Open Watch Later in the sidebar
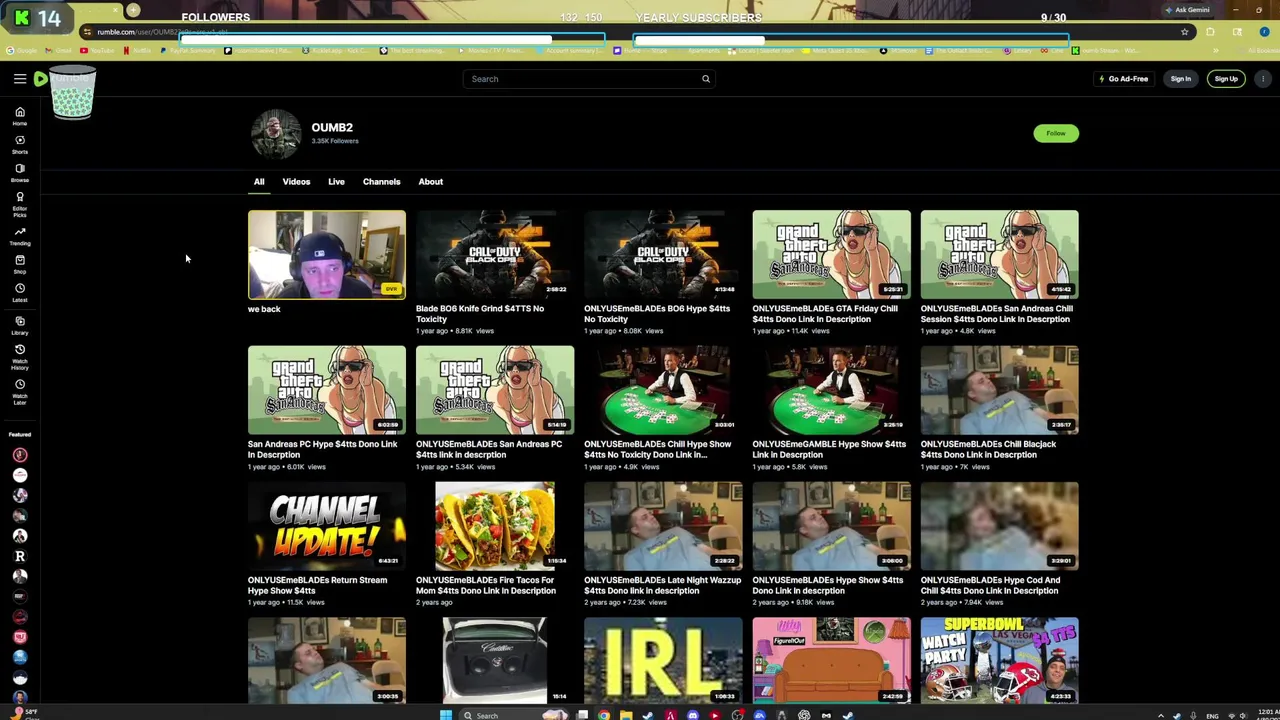Image resolution: width=1280 pixels, height=720 pixels. click(19, 392)
